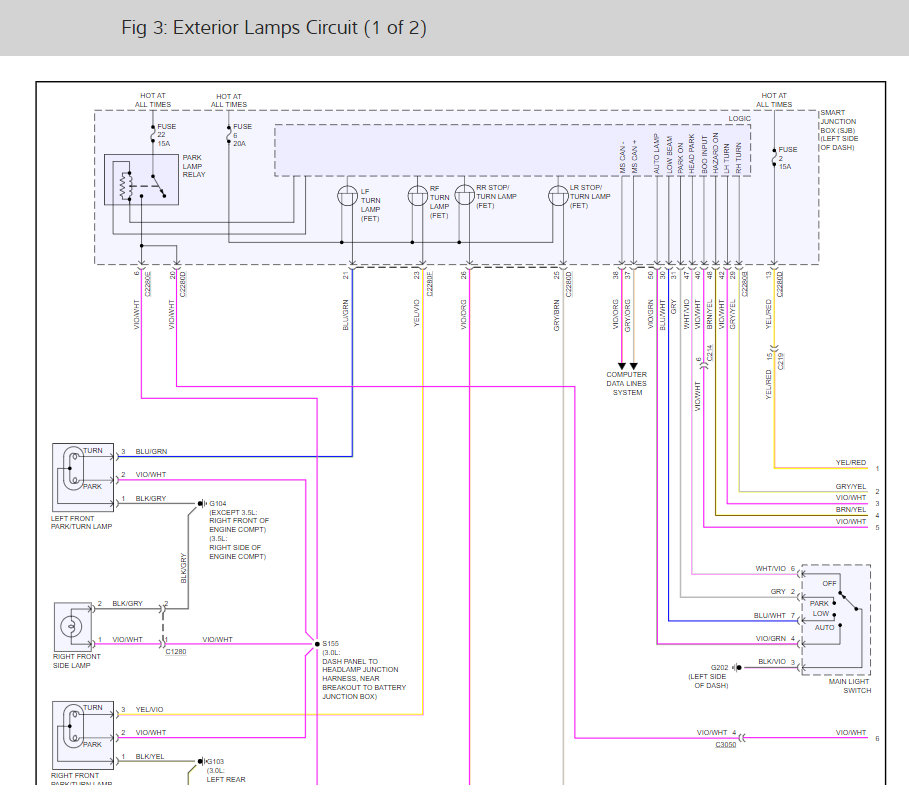
Task: Click the 'Park Lamp Relay' label
Action: [194, 166]
